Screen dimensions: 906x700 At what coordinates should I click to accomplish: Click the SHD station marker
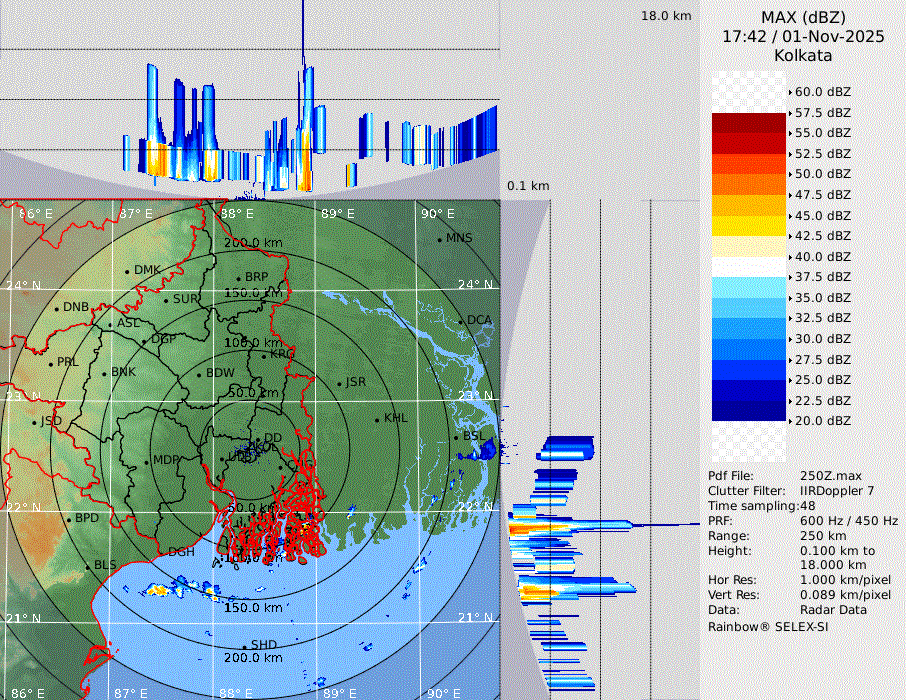[245, 646]
